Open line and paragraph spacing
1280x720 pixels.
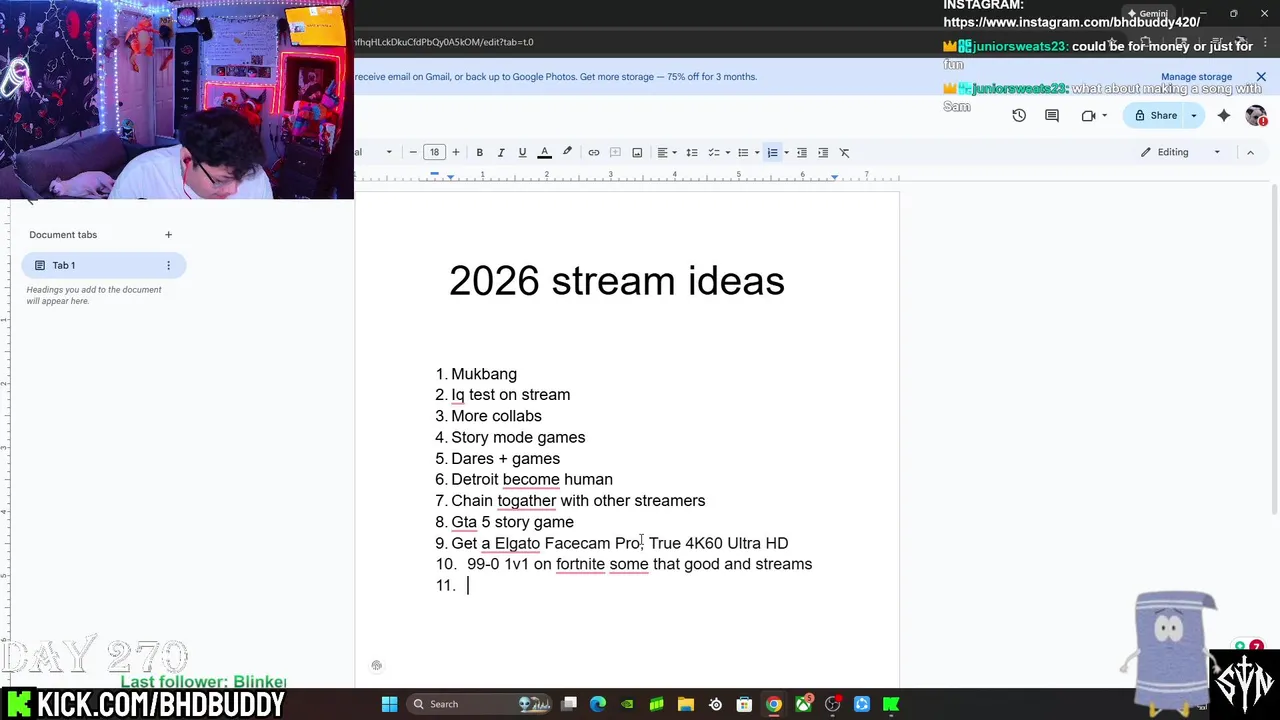[692, 152]
